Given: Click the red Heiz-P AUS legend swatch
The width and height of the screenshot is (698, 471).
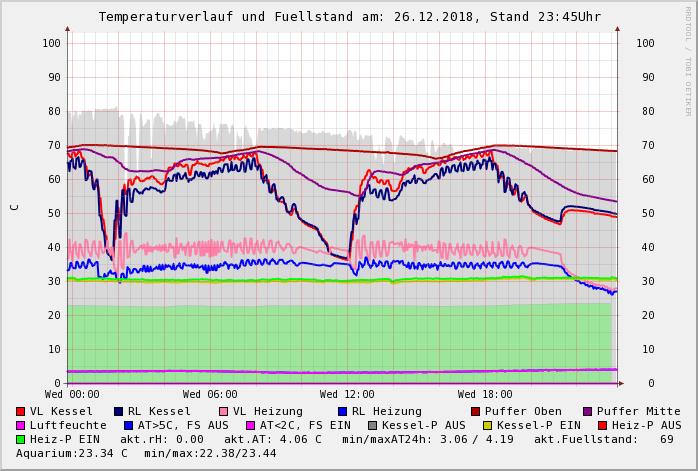Looking at the screenshot, I should (602, 425).
